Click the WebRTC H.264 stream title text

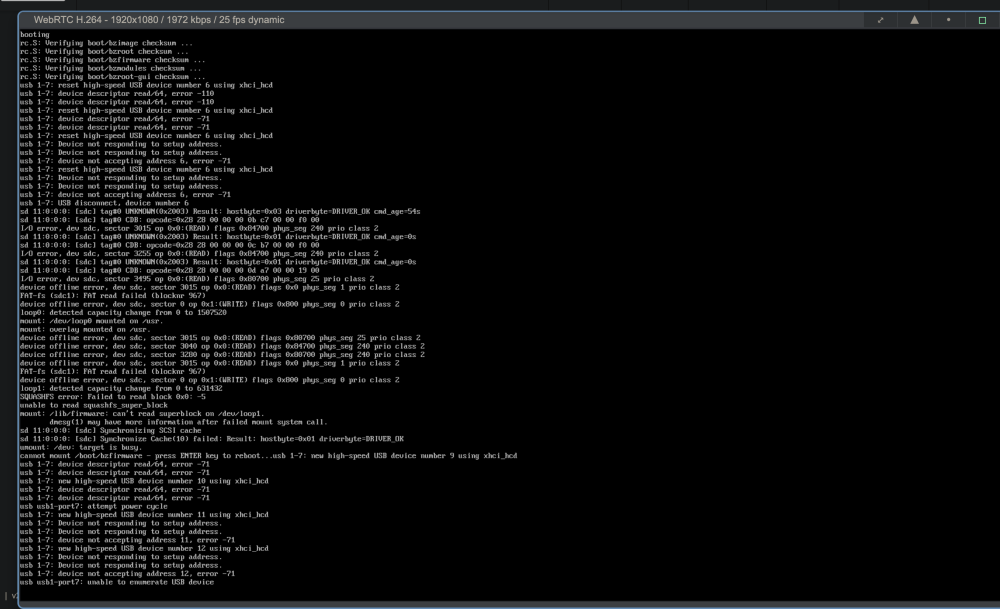[x=159, y=20]
